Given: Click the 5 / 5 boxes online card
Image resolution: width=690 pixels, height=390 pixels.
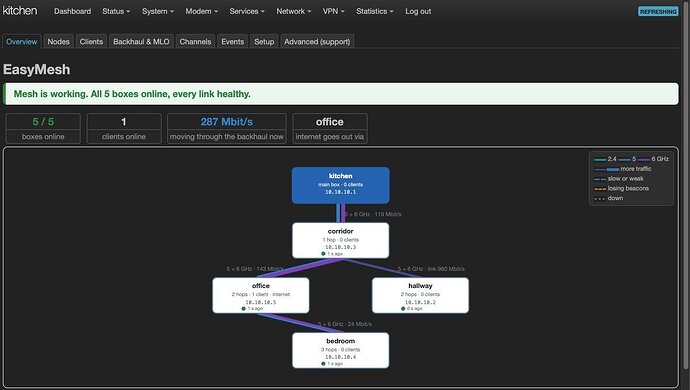Looking at the screenshot, I should [x=43, y=128].
